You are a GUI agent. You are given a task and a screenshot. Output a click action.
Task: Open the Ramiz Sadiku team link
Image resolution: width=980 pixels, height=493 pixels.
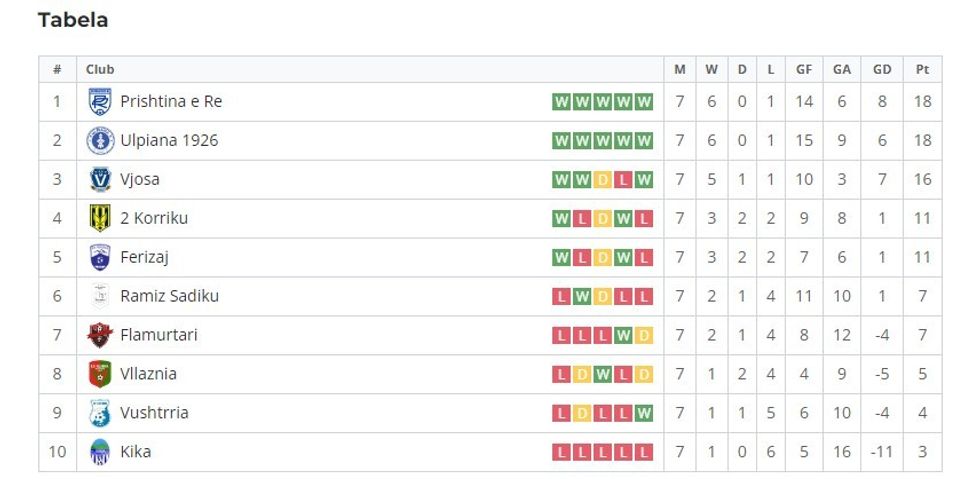[x=169, y=296]
